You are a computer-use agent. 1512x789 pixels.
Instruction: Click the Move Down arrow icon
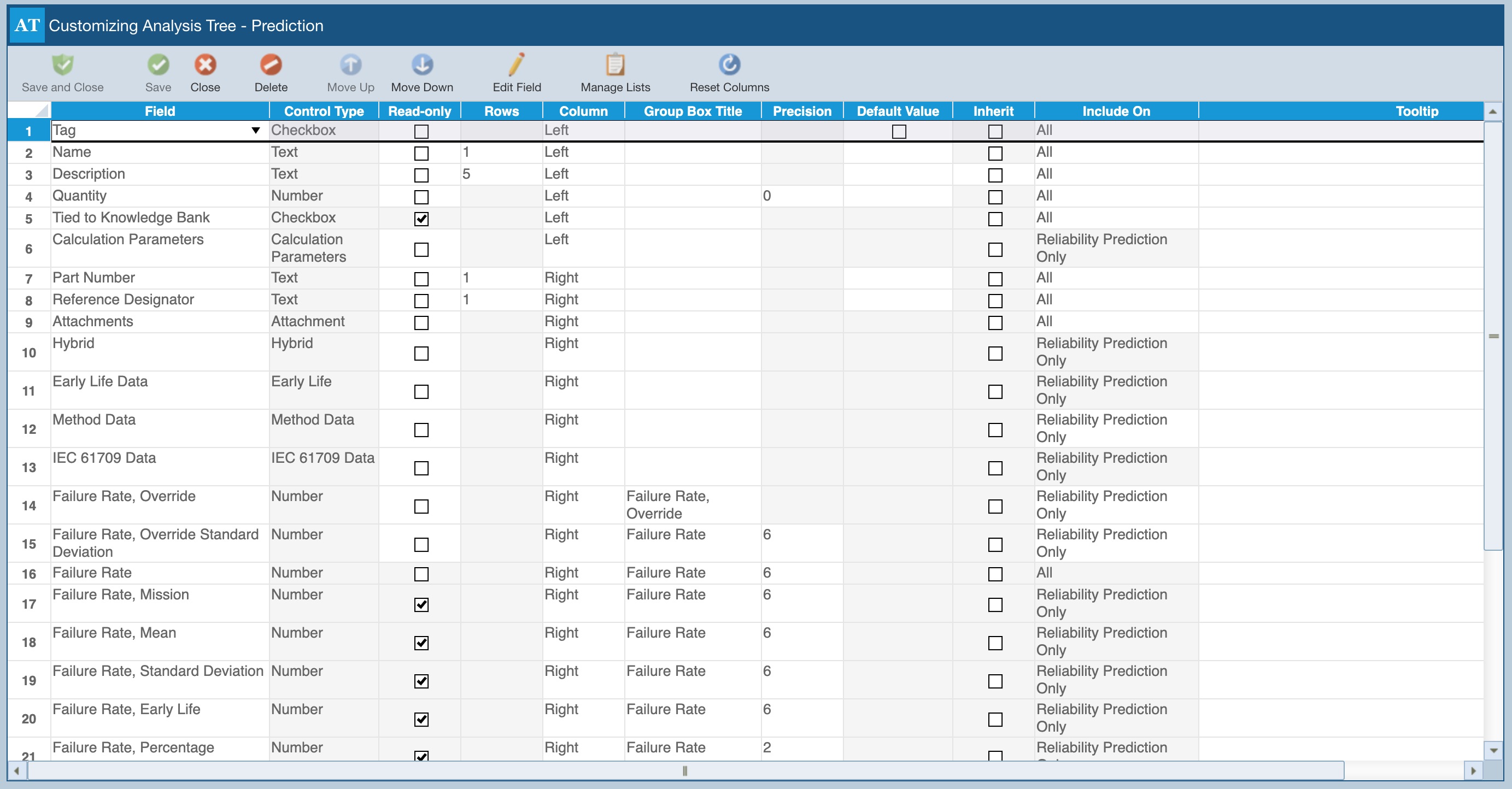coord(421,65)
